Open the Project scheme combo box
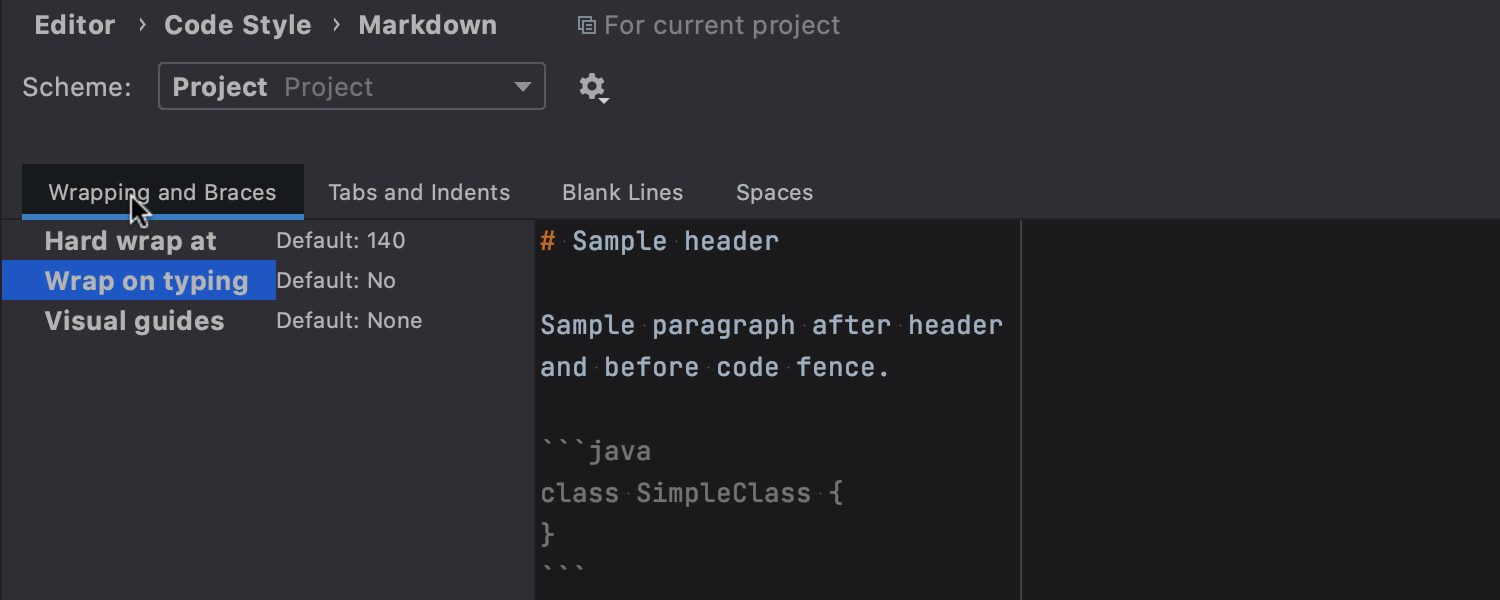Image resolution: width=1500 pixels, height=600 pixels. (352, 87)
